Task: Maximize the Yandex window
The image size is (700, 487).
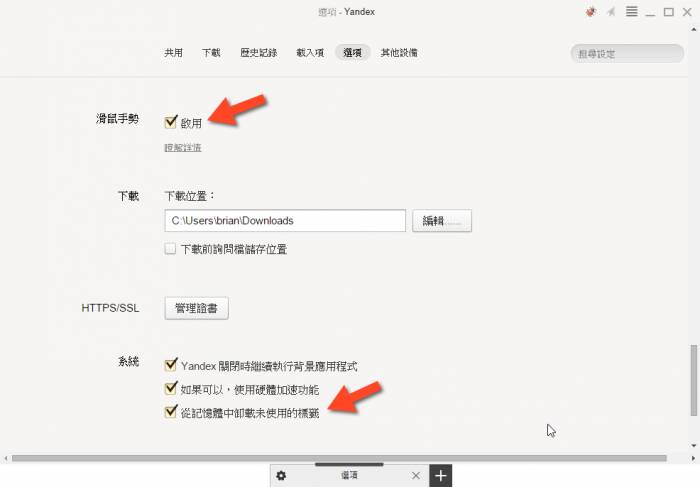Action: click(x=668, y=12)
